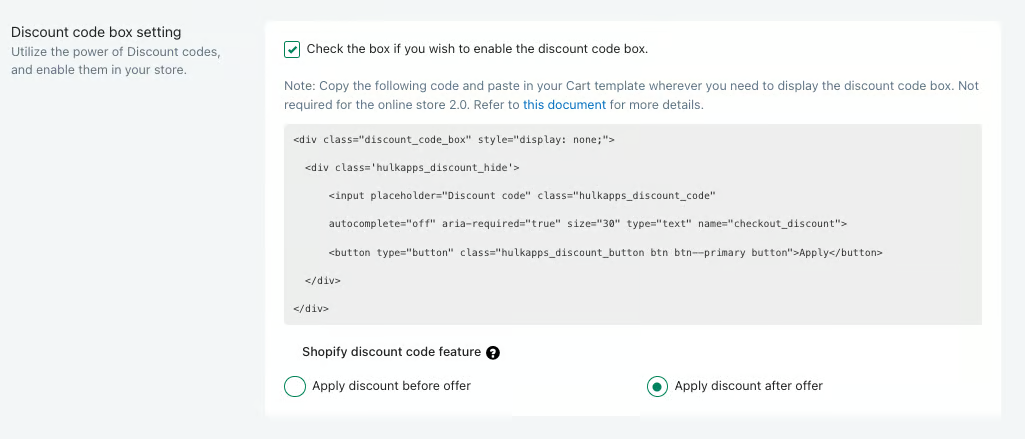Viewport: 1025px width, 439px height.
Task: Click the autocomplete='off' code line
Action: (x=588, y=224)
